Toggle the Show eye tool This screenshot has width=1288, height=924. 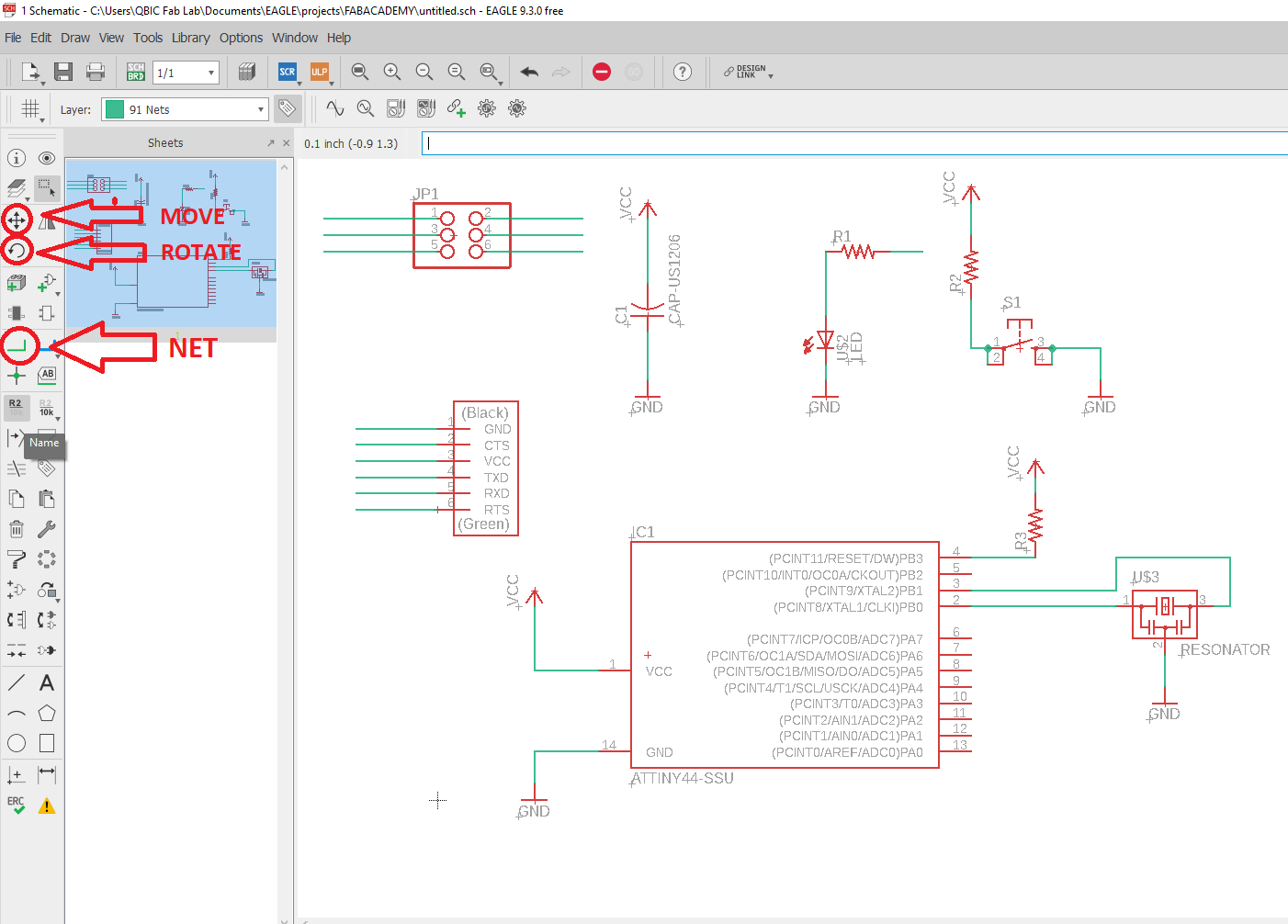coord(47,158)
